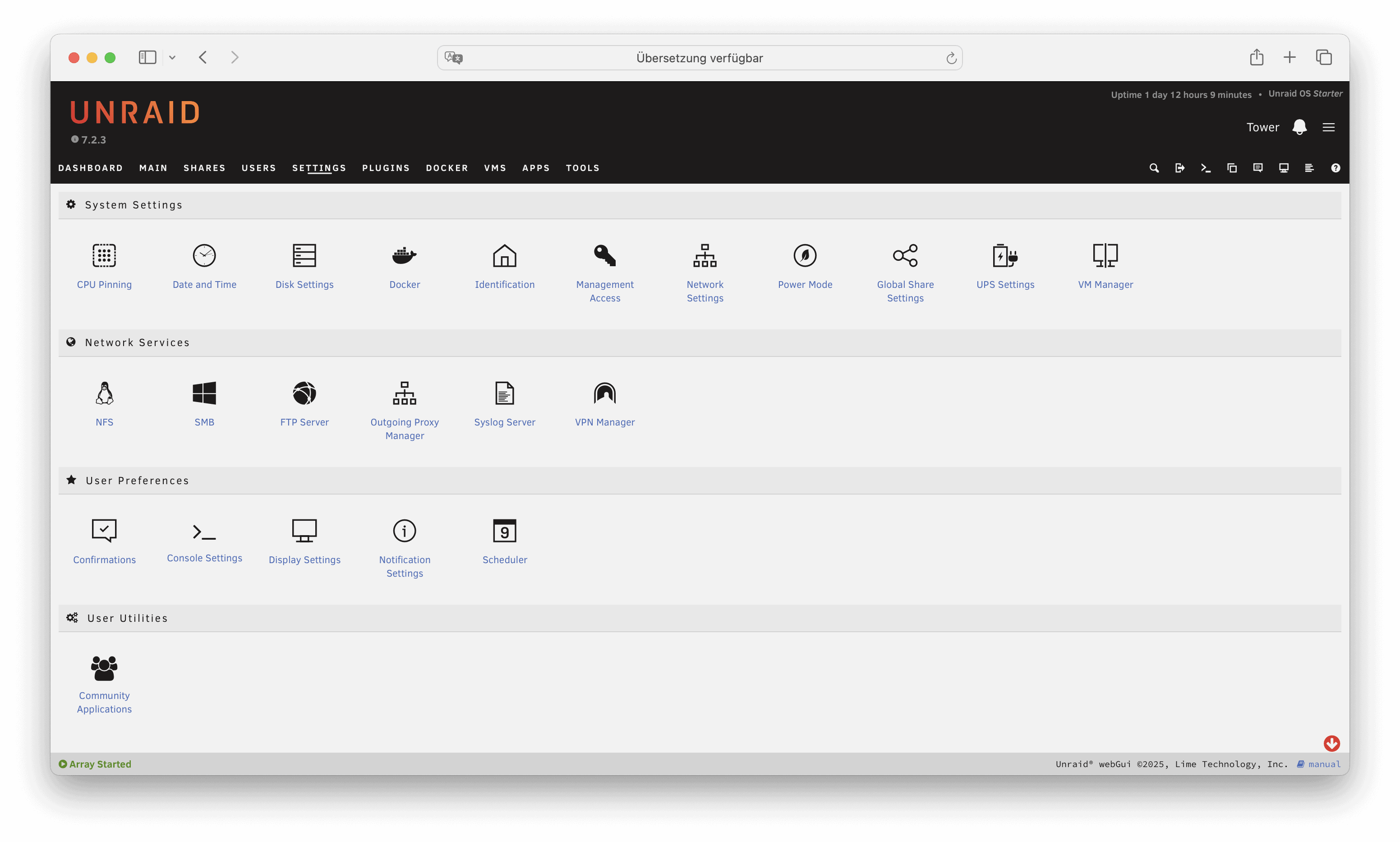Open VPN Manager tunnel icon
1400x842 pixels.
[x=604, y=393]
